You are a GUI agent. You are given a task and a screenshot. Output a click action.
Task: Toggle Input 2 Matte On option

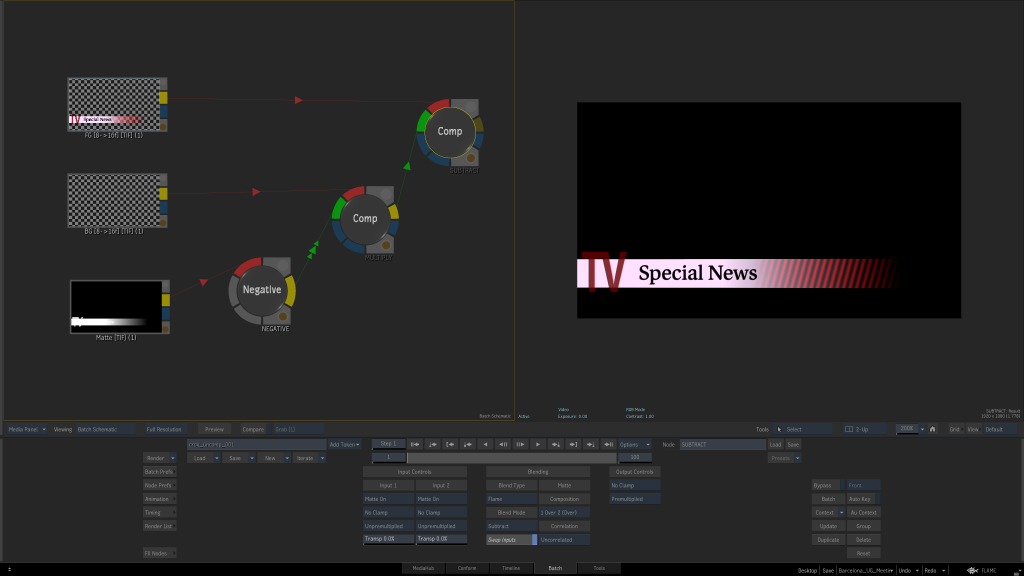tap(441, 499)
